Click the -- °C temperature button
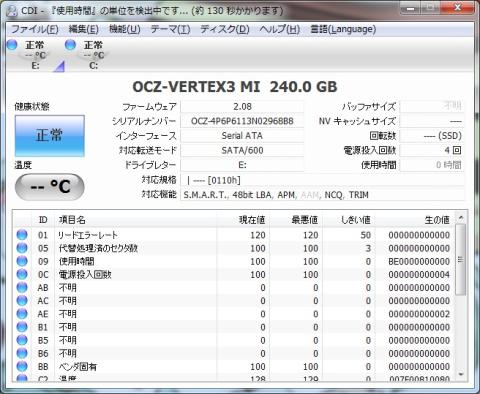 (50, 187)
